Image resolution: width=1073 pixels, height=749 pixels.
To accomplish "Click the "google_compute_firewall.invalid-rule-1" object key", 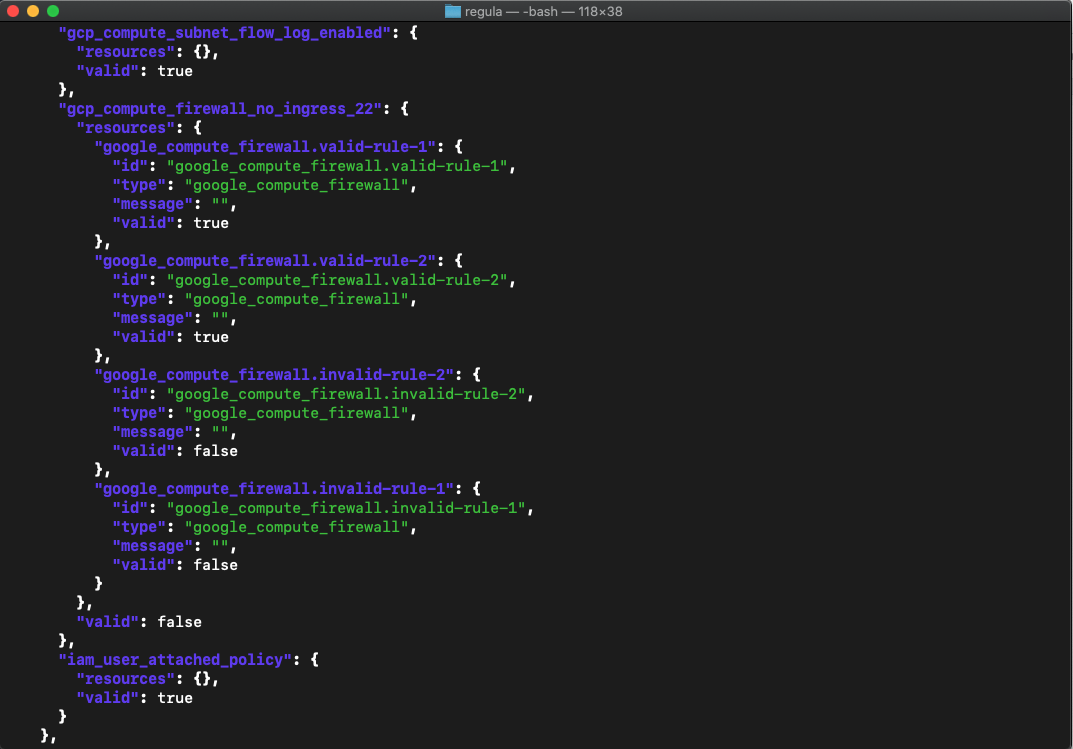I will pyautogui.click(x=274, y=489).
